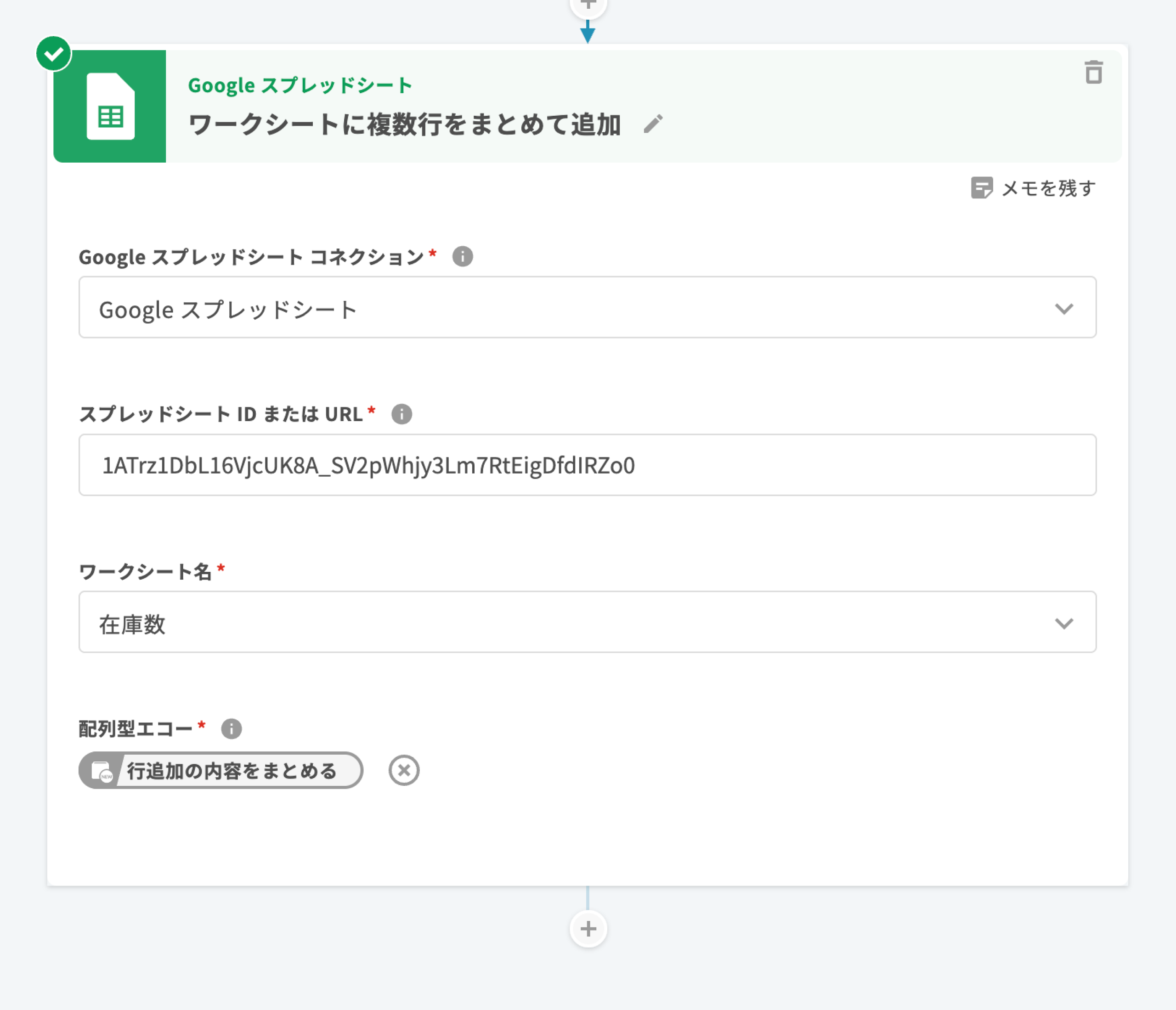The image size is (1176, 1010).
Task: Click the Google スプレッドシート green header label
Action: pyautogui.click(x=300, y=86)
